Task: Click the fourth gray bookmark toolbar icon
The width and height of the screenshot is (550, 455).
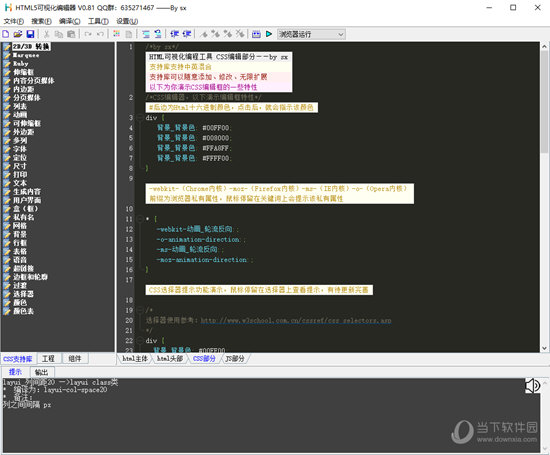Action: click(x=240, y=34)
